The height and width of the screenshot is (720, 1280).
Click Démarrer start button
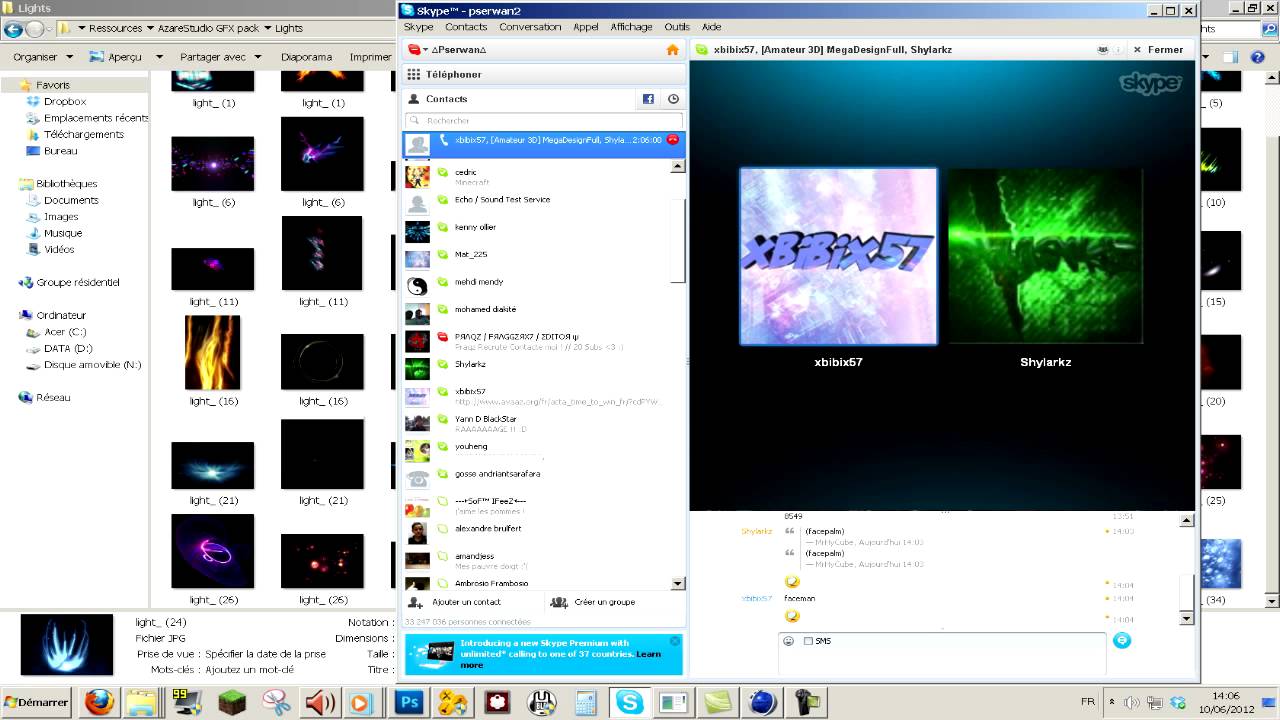[x=36, y=702]
